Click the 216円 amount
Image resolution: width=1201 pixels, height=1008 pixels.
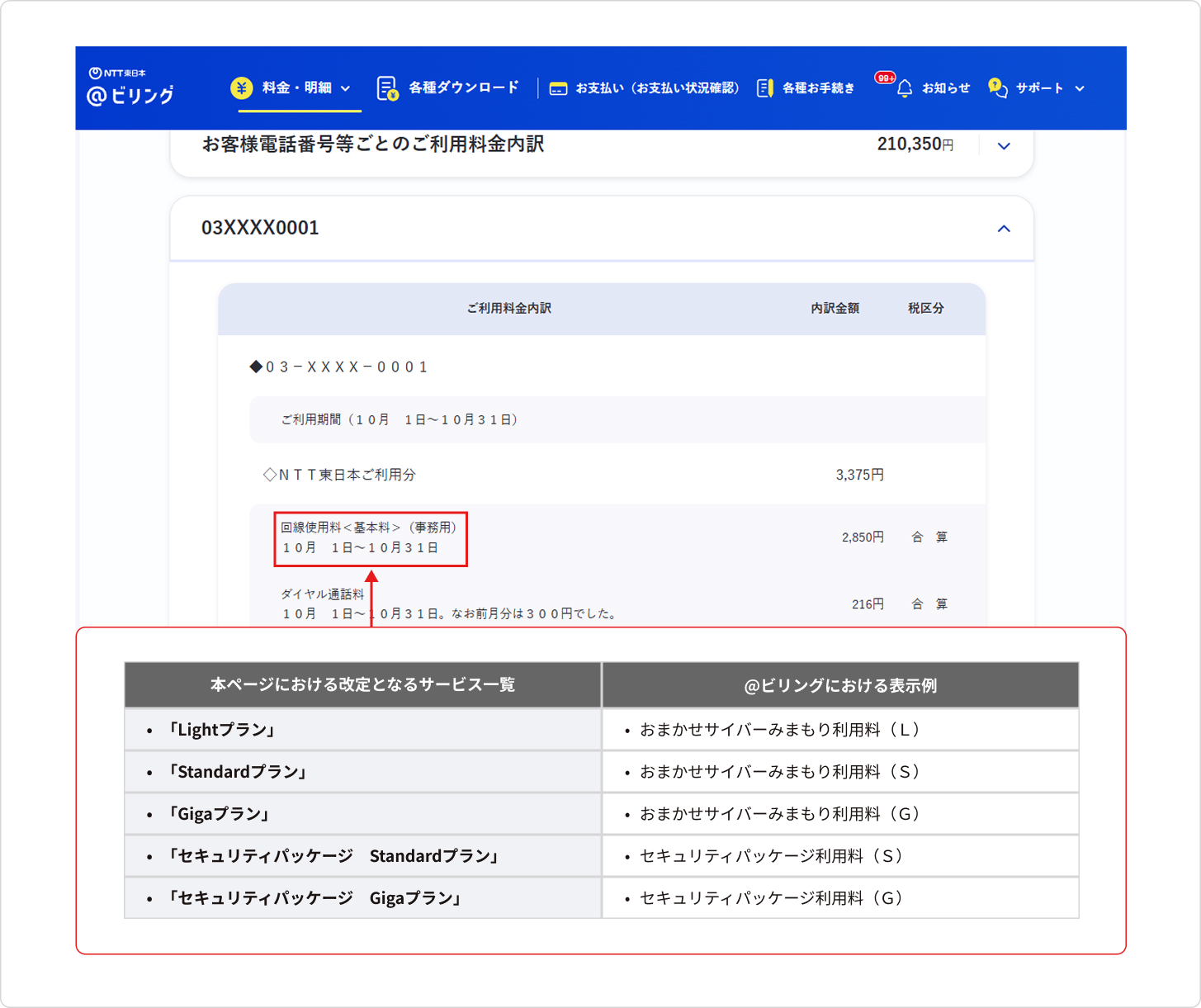868,604
